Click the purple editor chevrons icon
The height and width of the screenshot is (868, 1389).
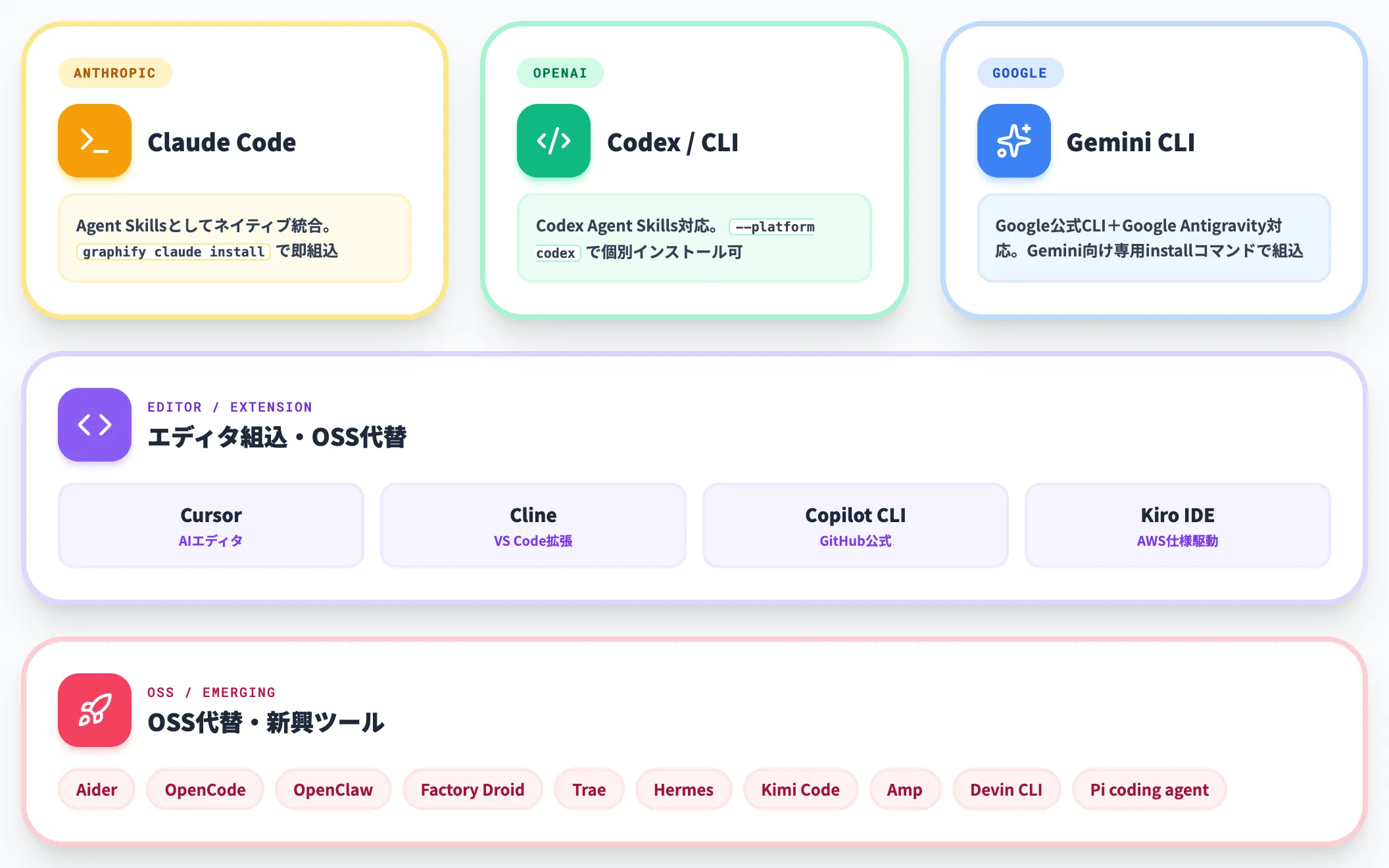coord(95,425)
